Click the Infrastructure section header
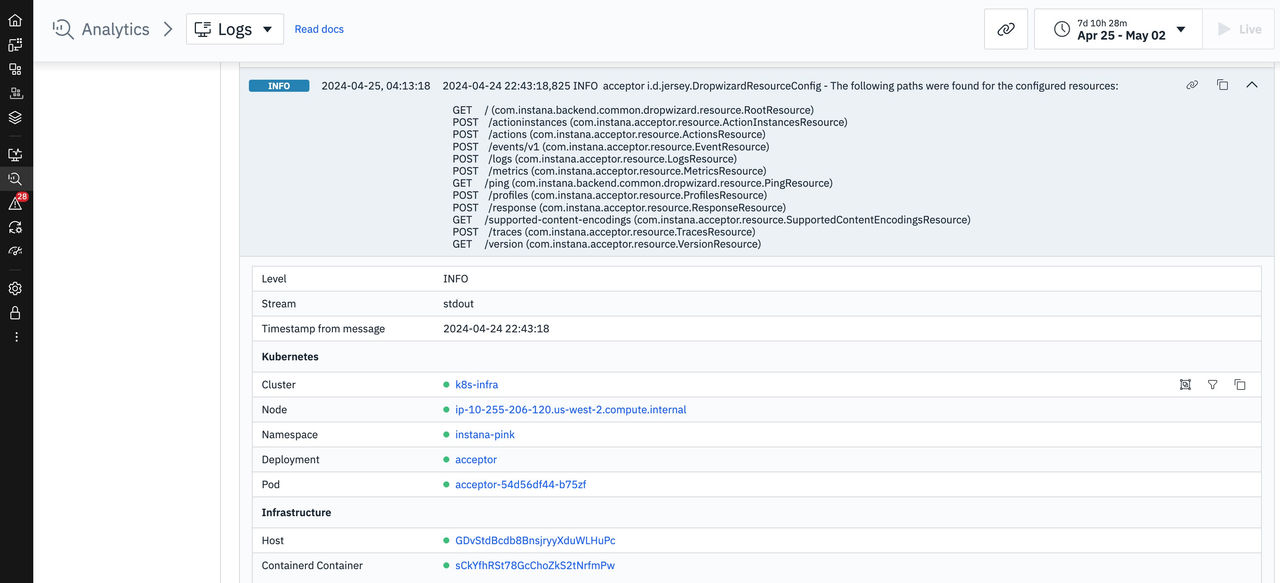 (296, 512)
